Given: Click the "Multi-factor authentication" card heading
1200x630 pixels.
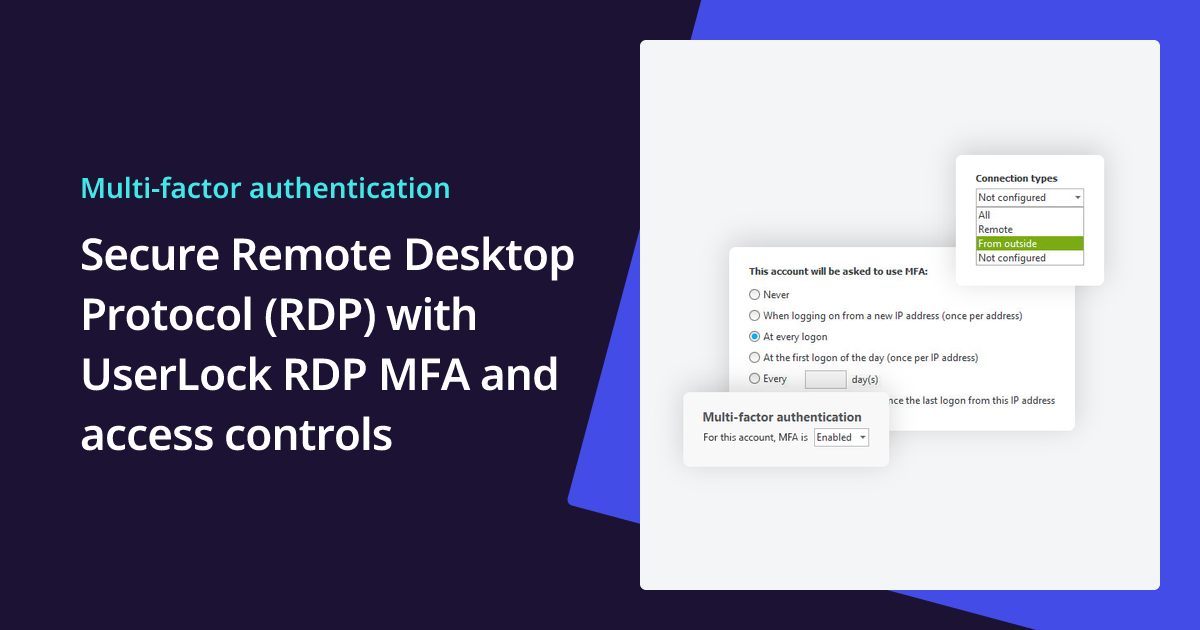Looking at the screenshot, I should tap(783, 416).
